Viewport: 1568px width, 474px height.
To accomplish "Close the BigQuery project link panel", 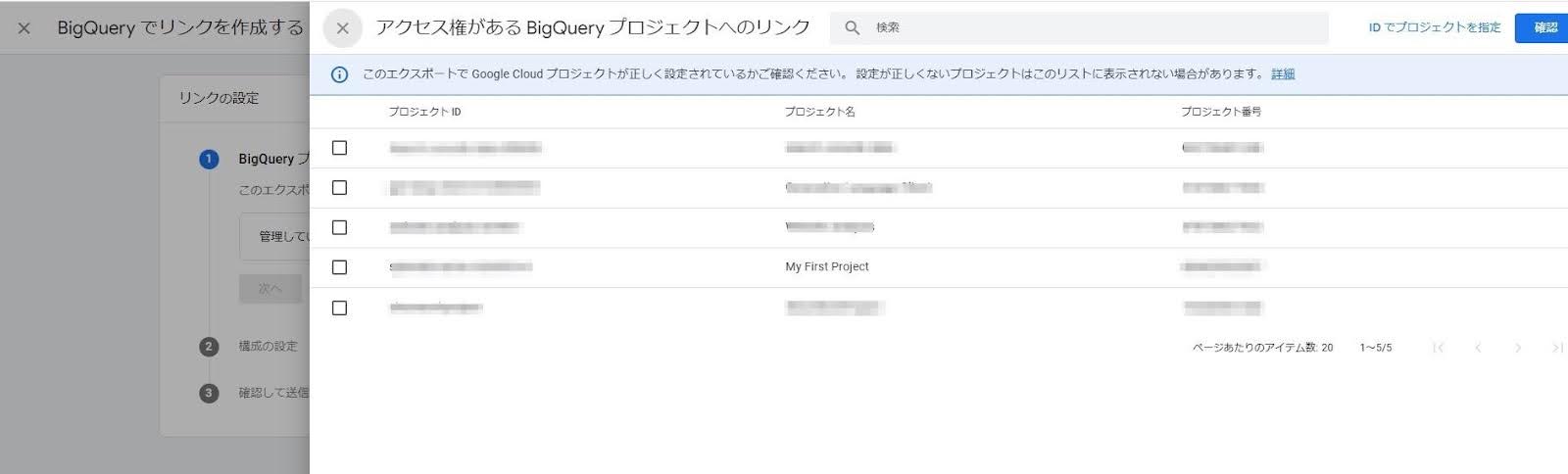I will click(x=342, y=28).
